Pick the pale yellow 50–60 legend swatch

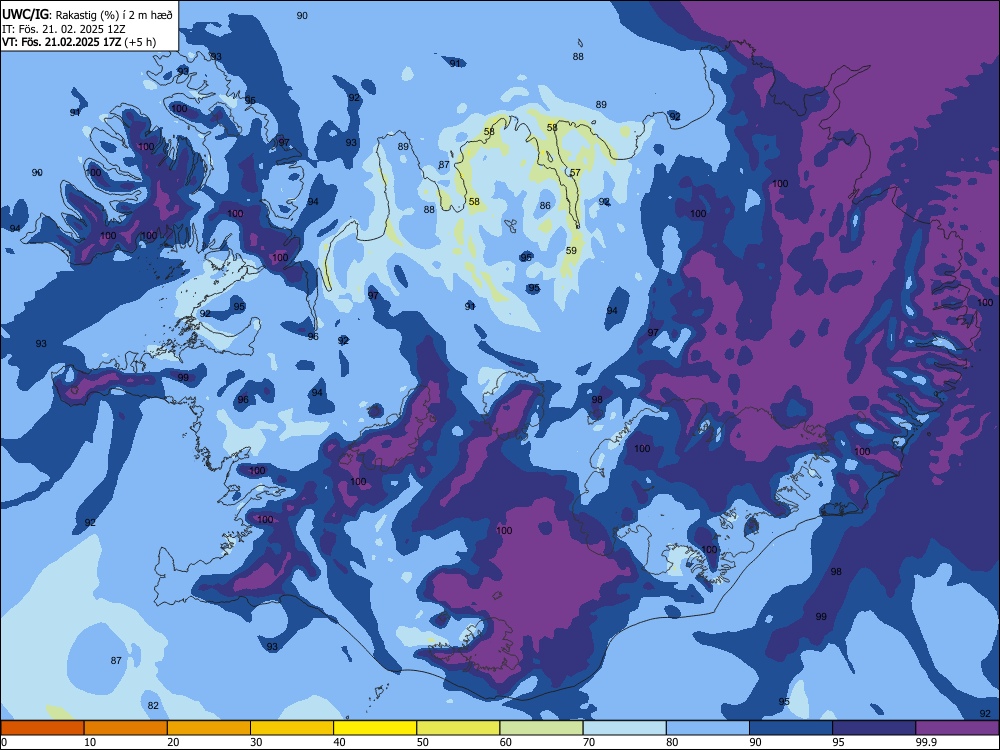458,728
